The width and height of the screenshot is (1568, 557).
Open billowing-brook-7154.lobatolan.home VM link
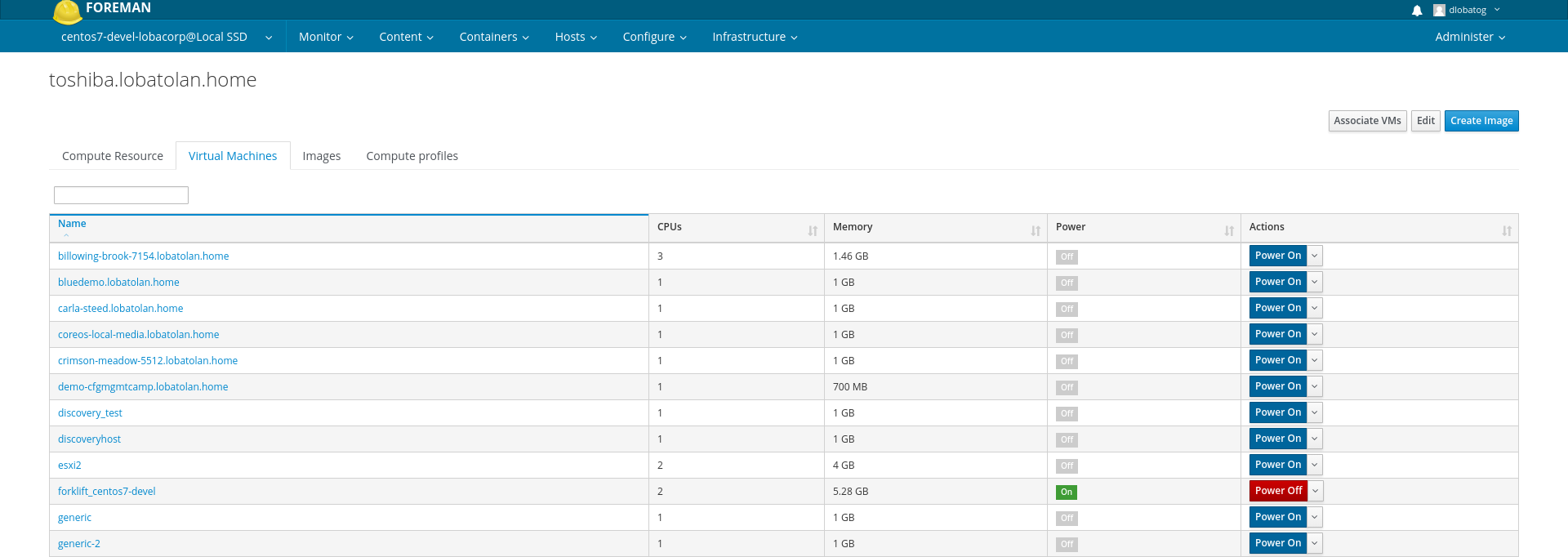click(143, 256)
